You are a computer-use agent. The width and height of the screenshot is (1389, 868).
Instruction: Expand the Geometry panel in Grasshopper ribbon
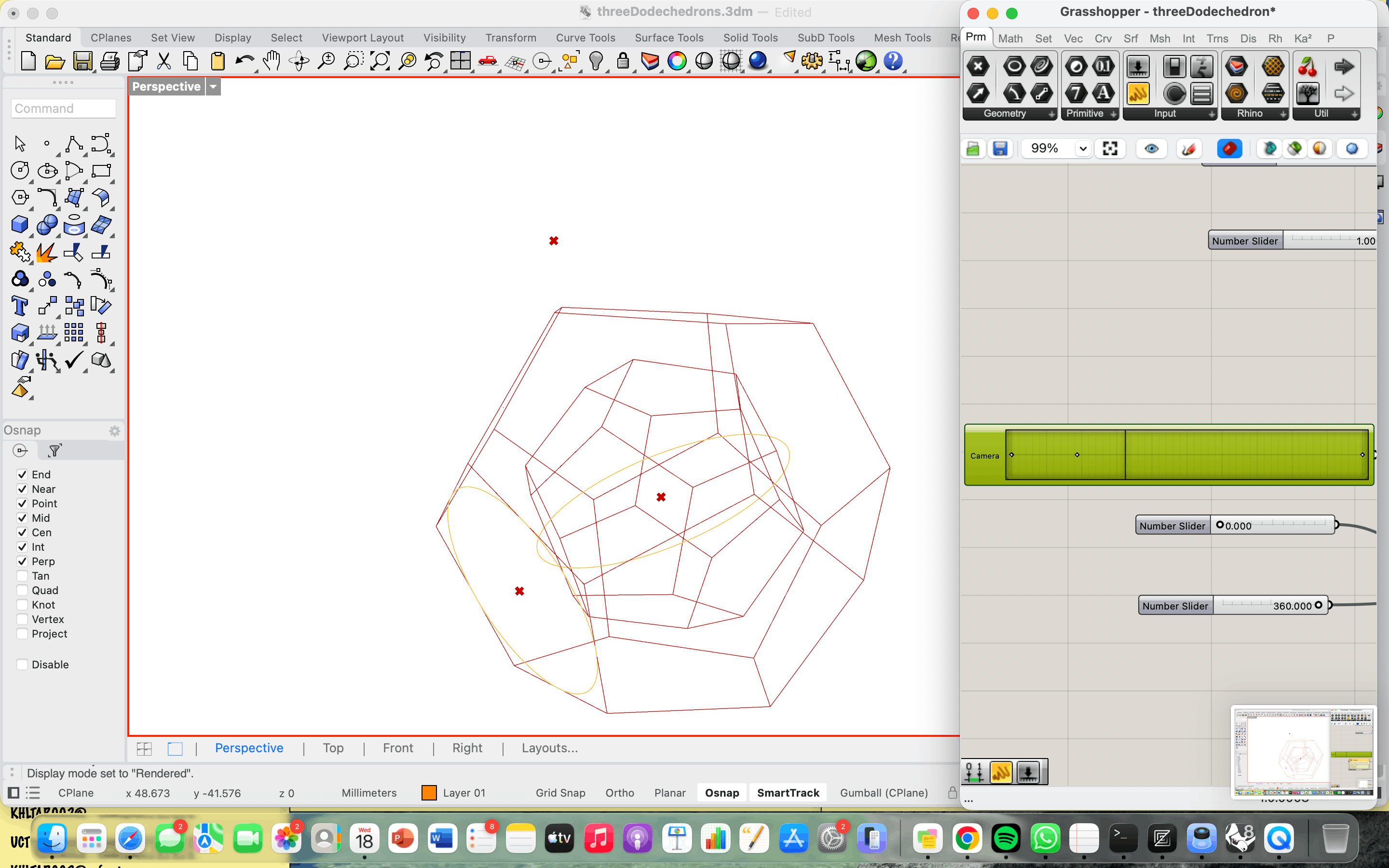(1051, 114)
